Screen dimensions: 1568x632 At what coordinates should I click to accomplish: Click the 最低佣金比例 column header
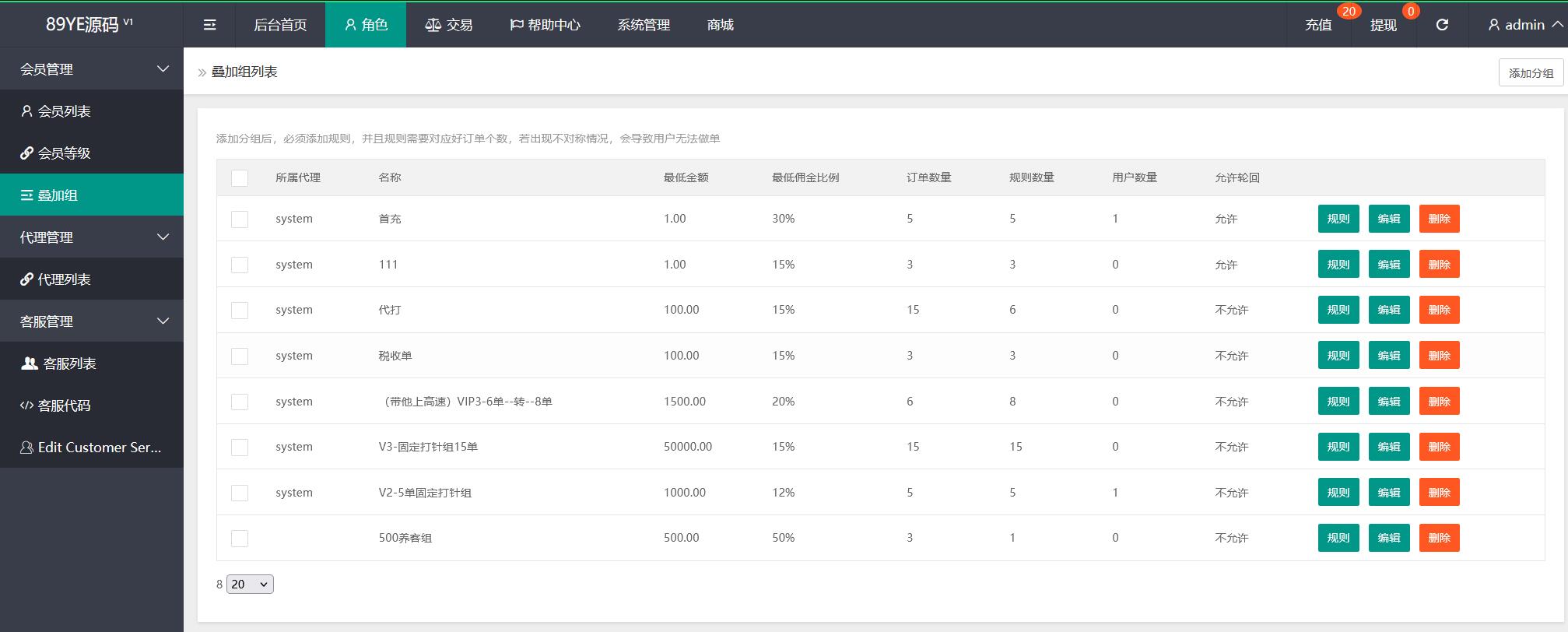point(805,177)
